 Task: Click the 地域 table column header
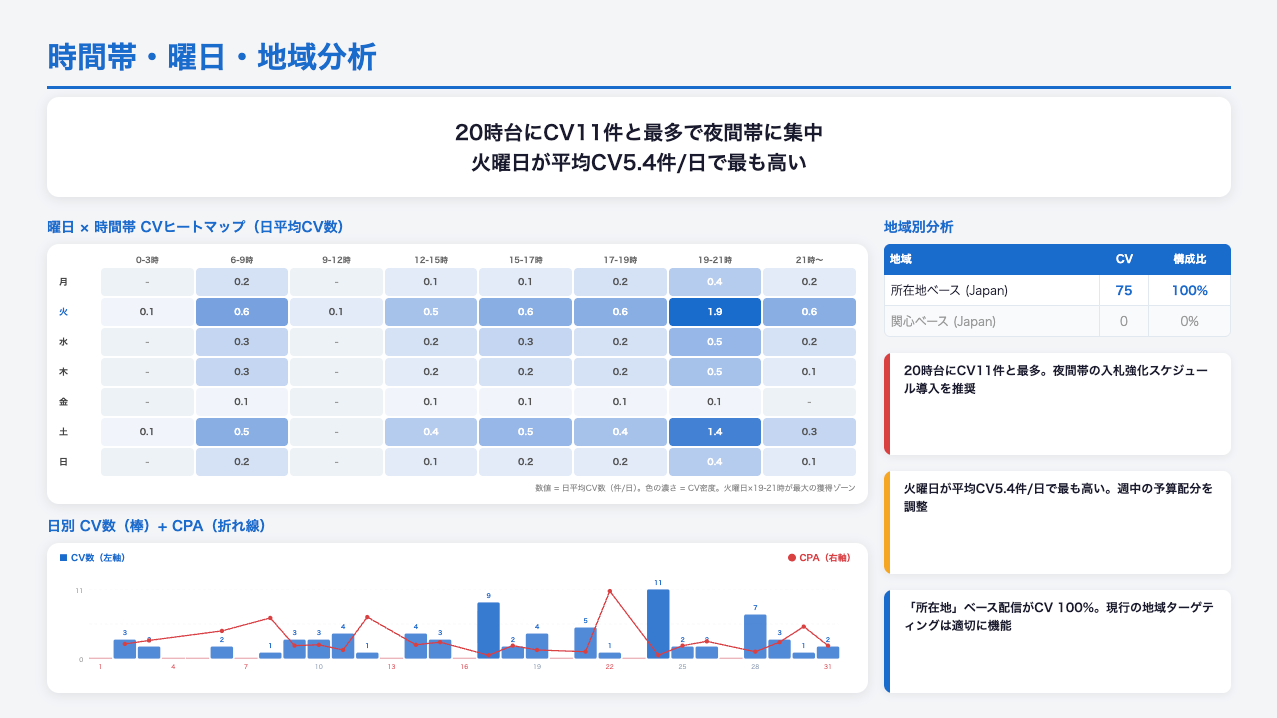pos(900,259)
